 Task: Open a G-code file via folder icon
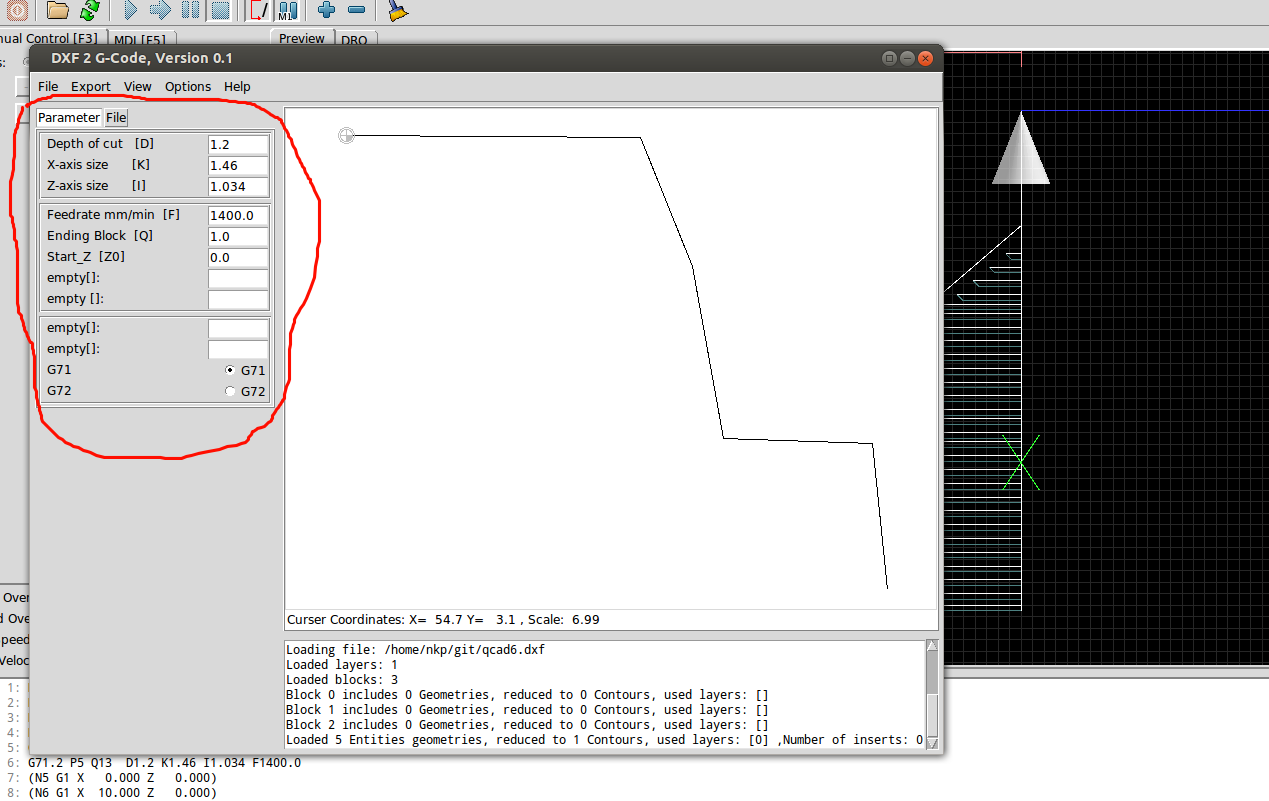point(58,11)
